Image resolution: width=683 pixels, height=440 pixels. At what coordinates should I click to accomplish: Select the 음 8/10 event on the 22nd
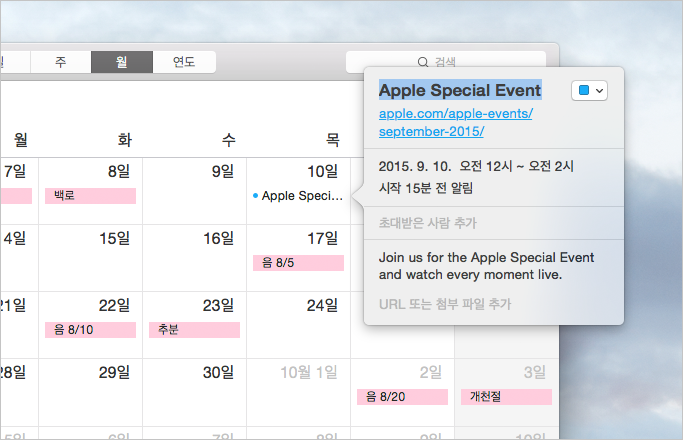pos(91,330)
